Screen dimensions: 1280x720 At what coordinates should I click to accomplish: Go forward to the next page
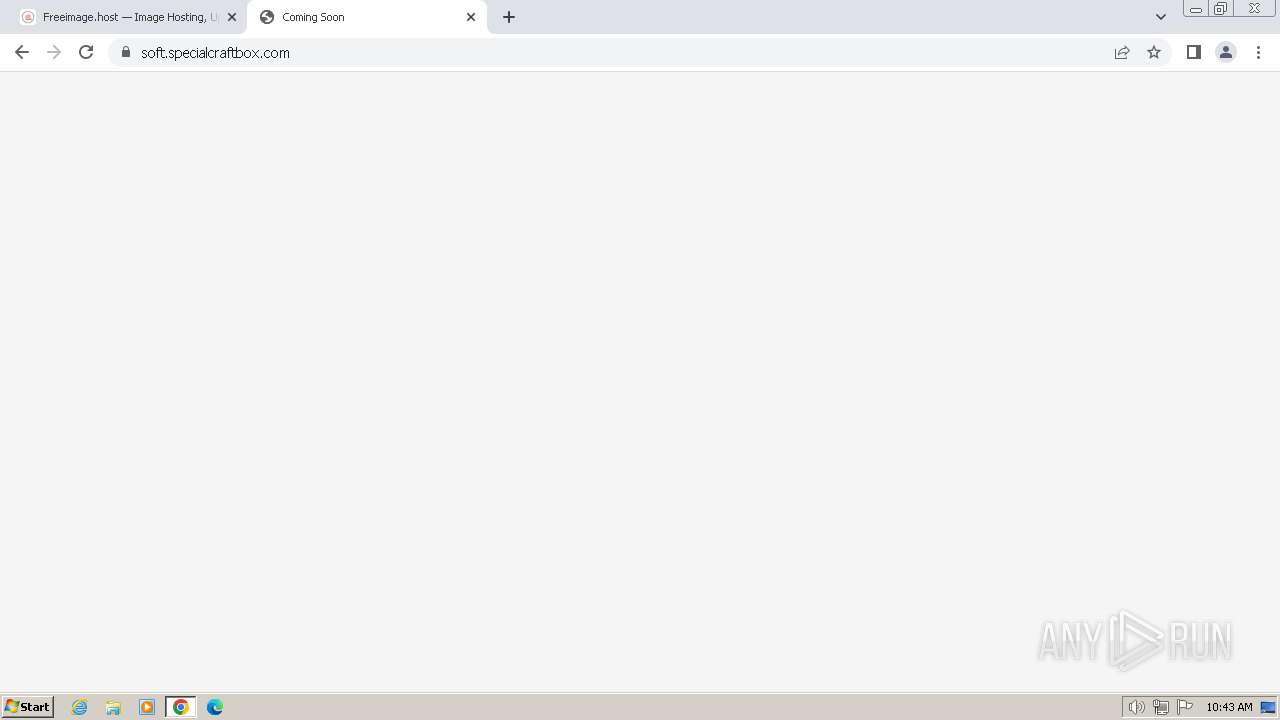point(54,52)
